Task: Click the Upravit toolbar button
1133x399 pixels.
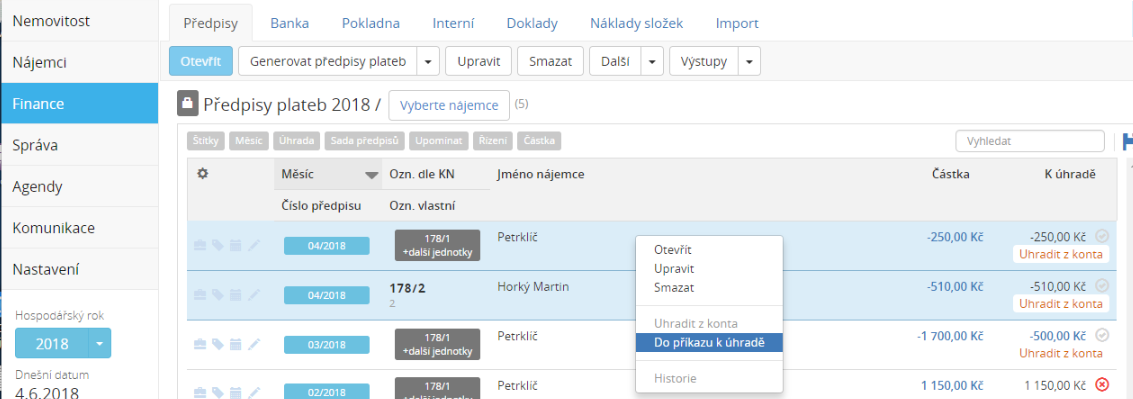Action: (478, 61)
